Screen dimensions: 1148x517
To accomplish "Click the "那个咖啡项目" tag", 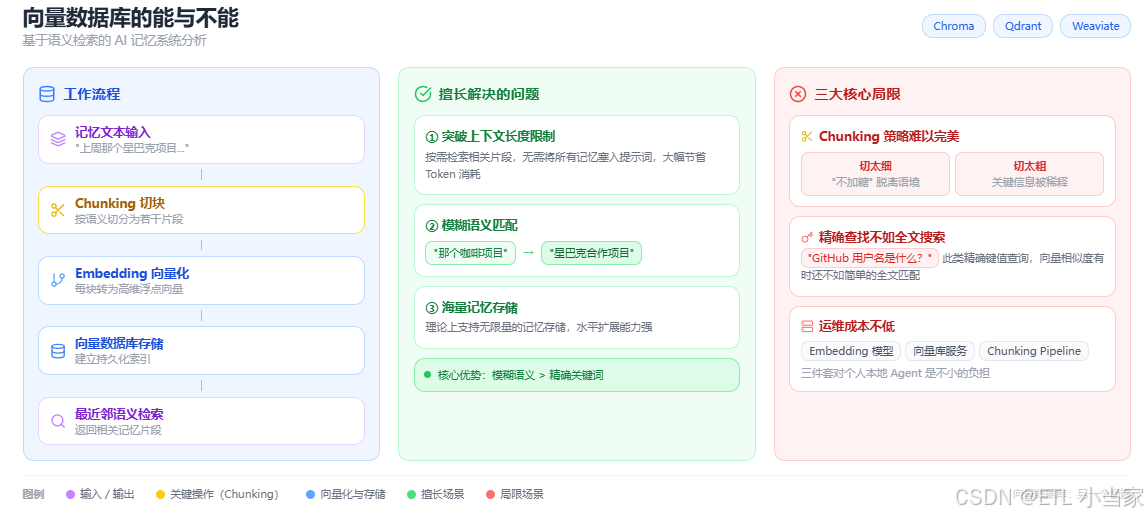I will 470,253.
